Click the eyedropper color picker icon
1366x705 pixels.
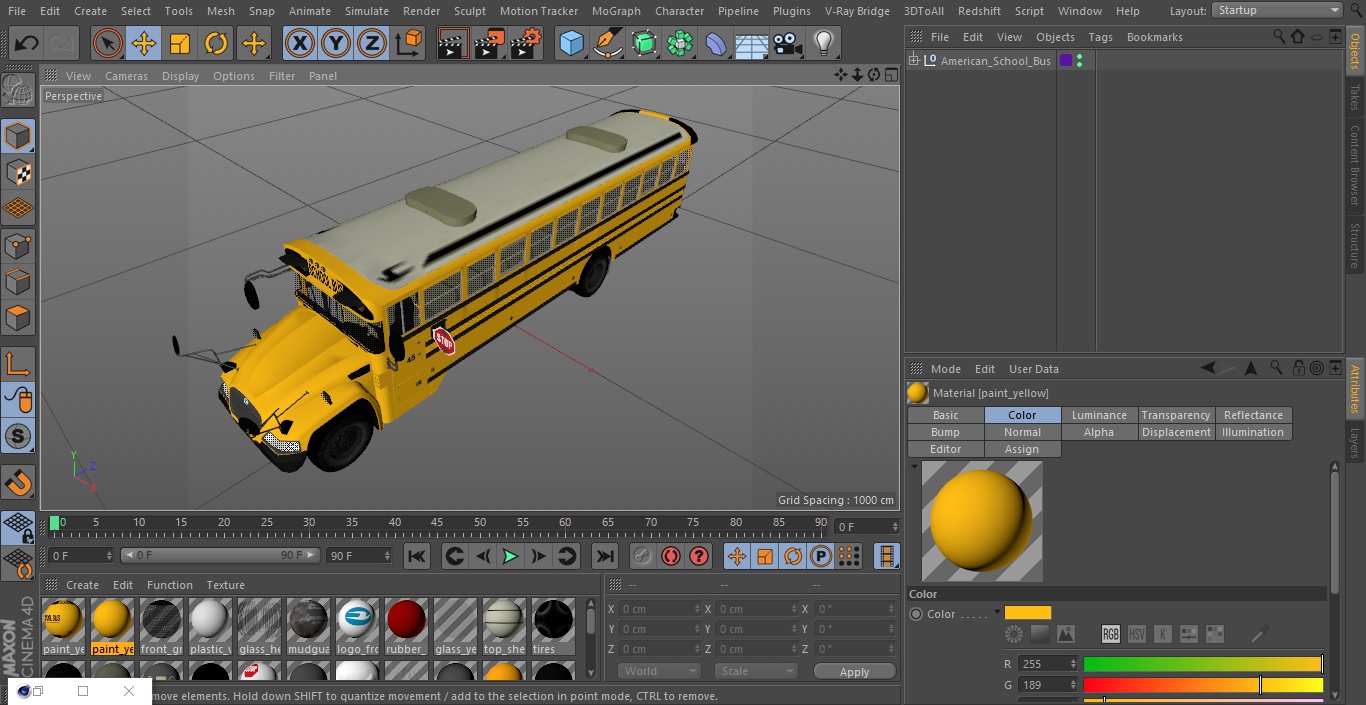1260,634
